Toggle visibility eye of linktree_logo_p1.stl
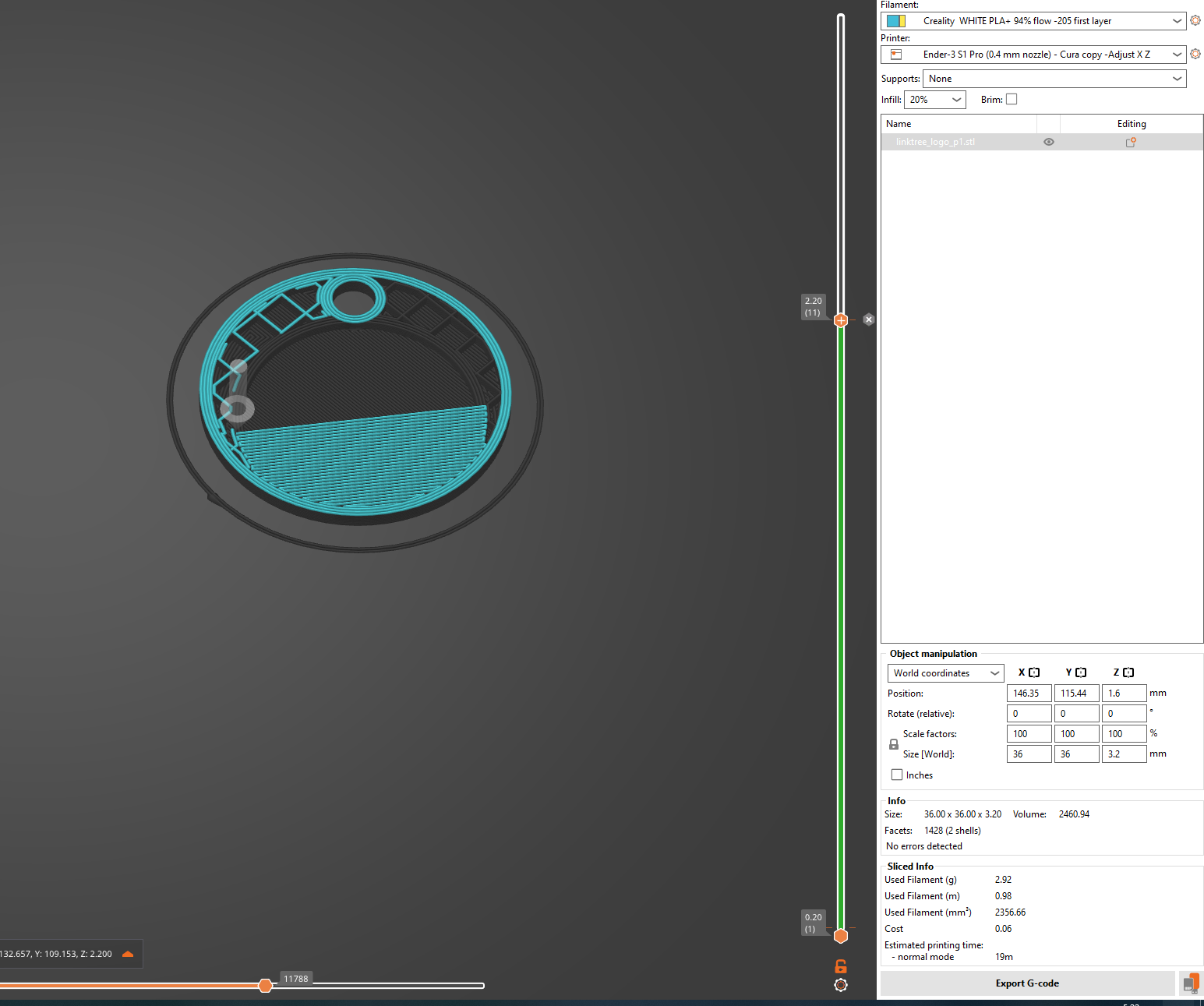 pyautogui.click(x=1049, y=142)
